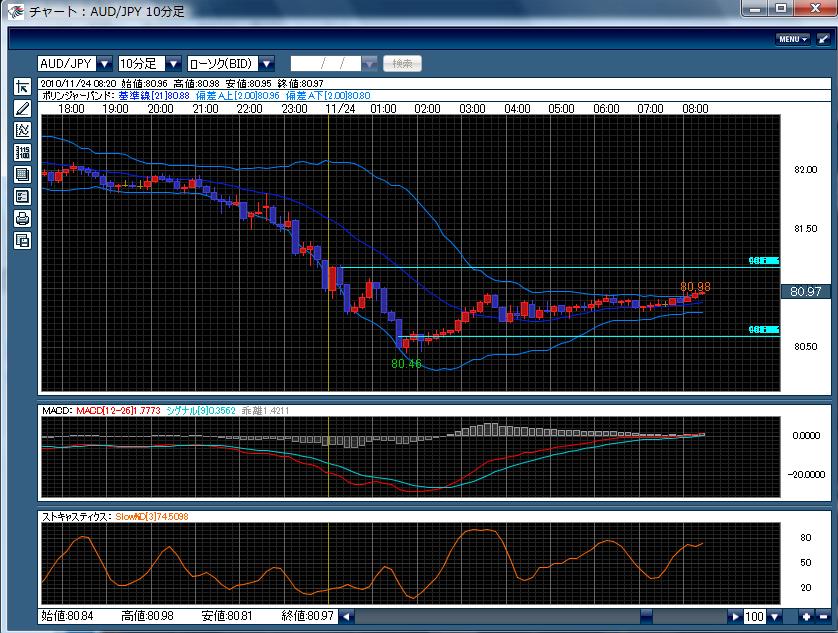Zoom in with the plus button
The width and height of the screenshot is (838, 633).
[806, 616]
